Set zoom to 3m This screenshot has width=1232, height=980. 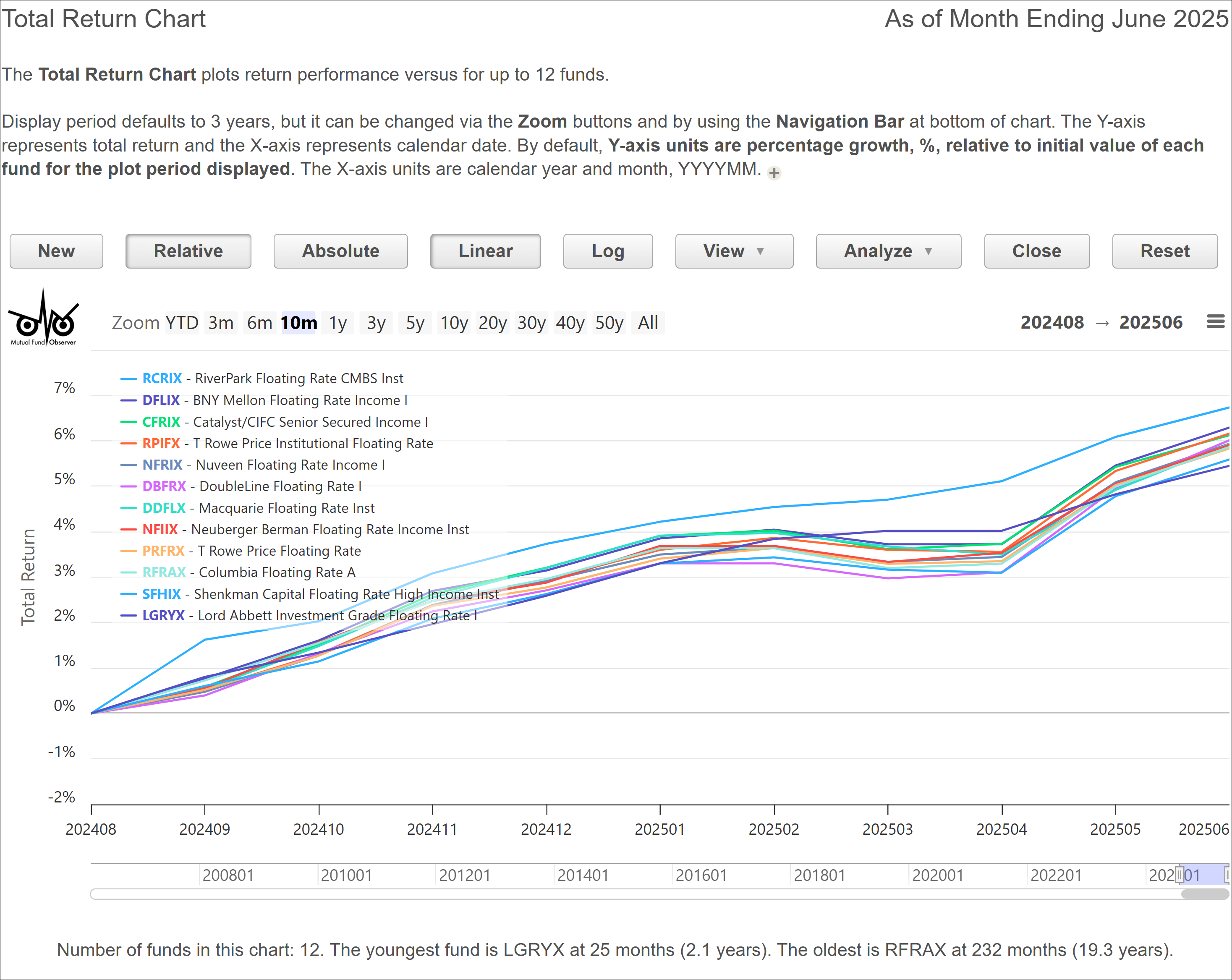(x=220, y=323)
